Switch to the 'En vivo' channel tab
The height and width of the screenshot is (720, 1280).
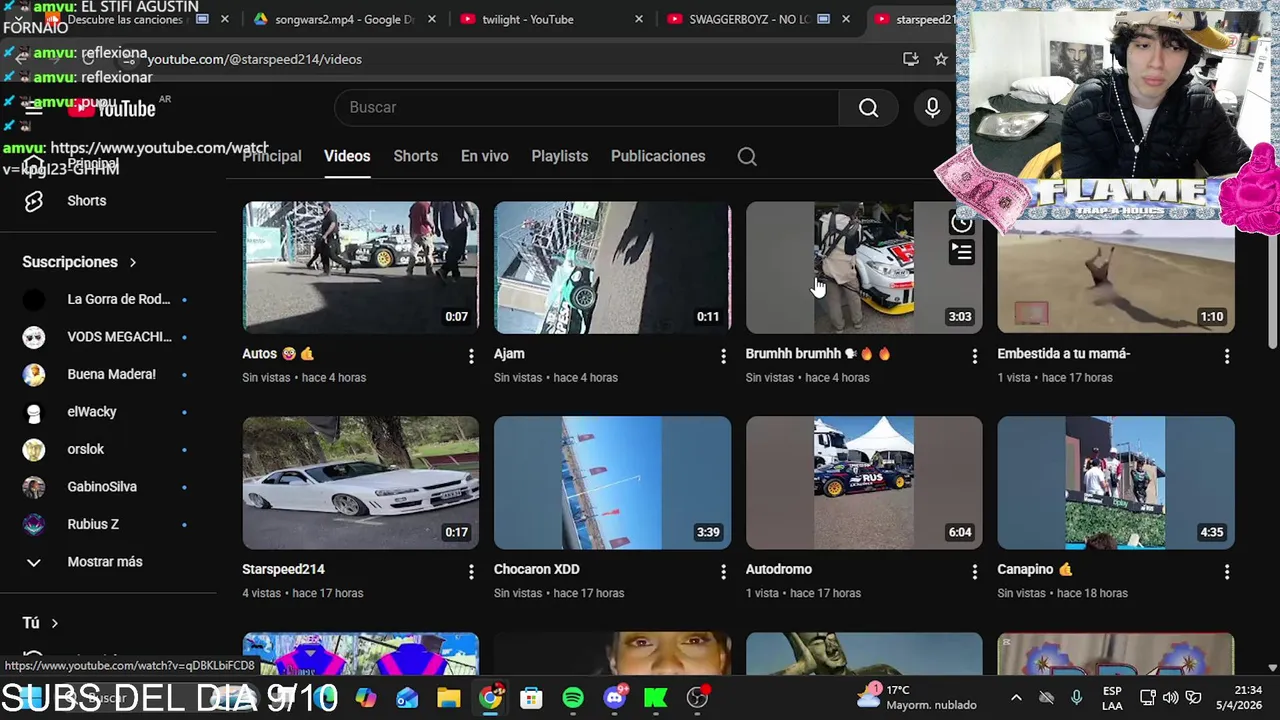[484, 156]
